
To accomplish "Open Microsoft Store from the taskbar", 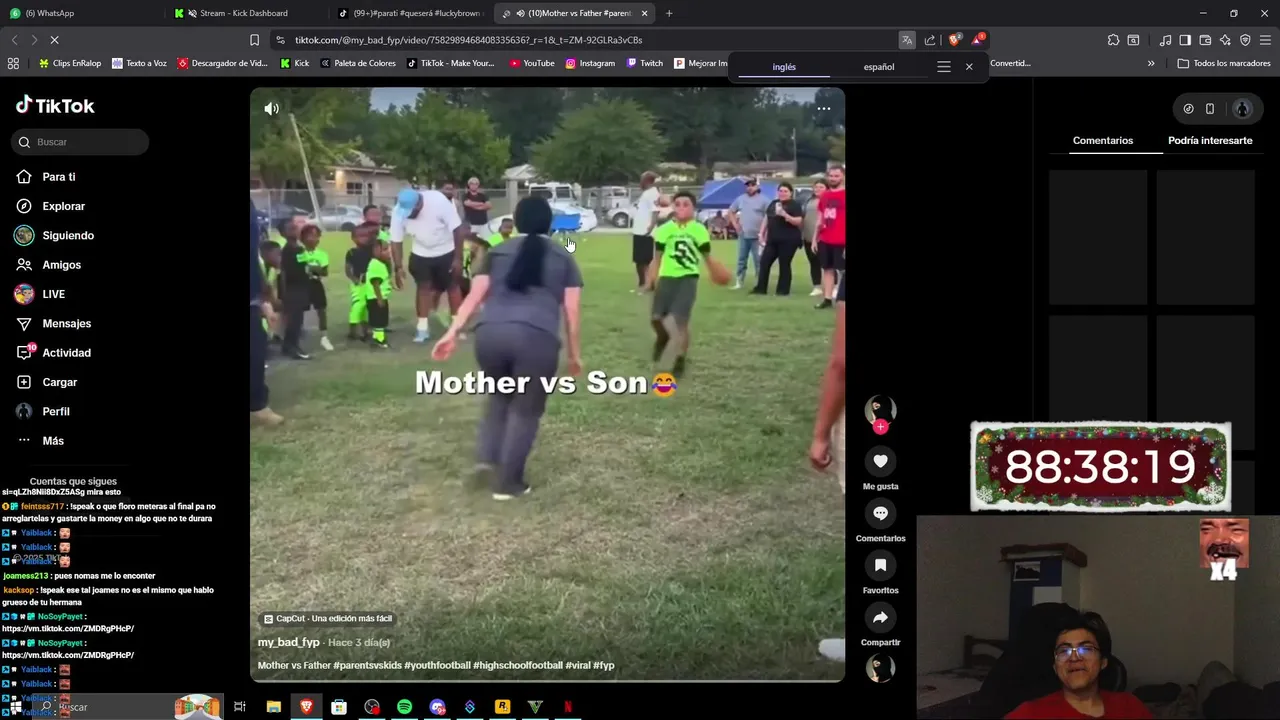I will click(x=339, y=707).
